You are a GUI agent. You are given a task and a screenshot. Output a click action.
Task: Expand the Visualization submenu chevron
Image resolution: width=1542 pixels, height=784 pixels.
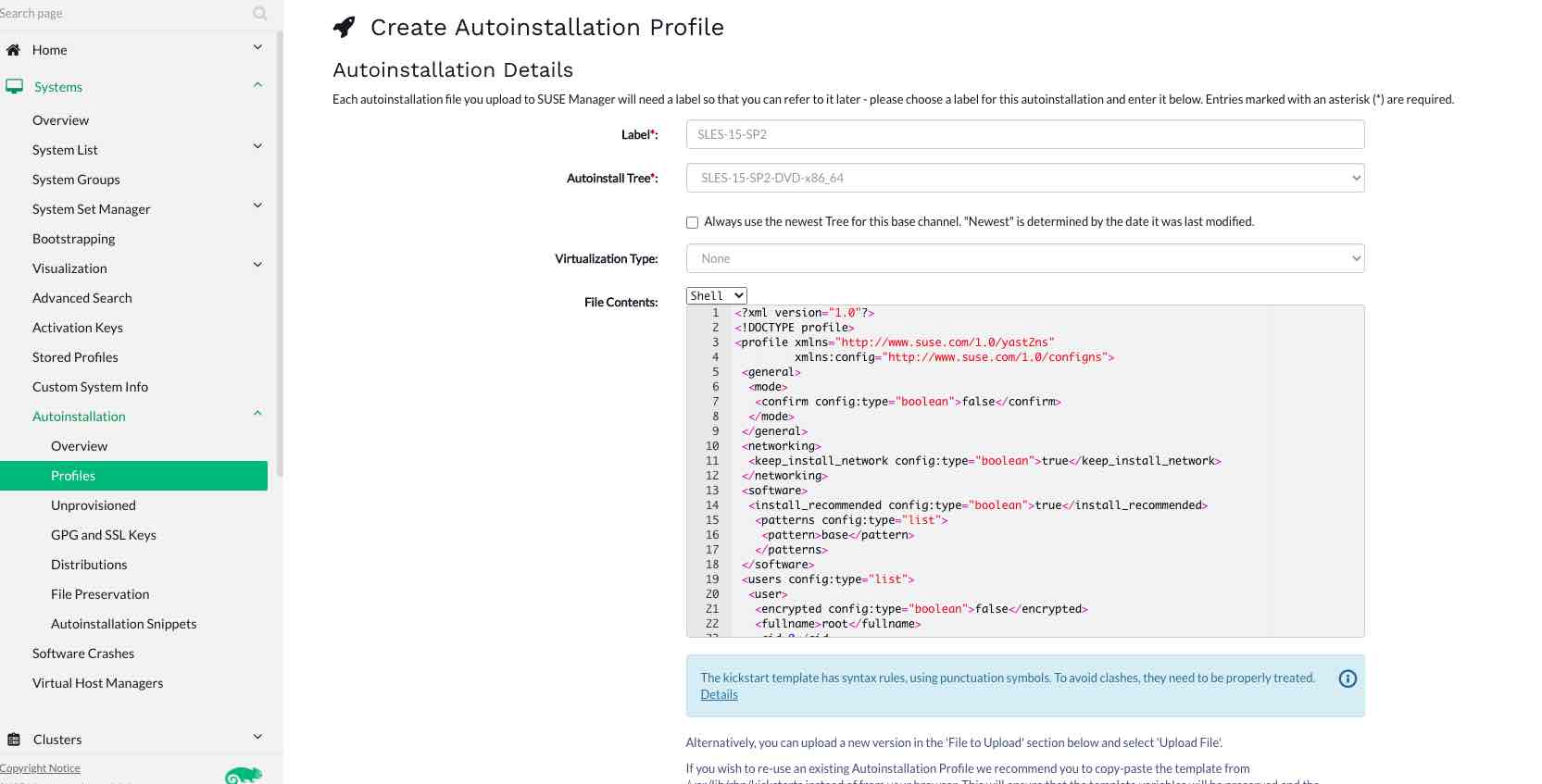click(x=257, y=265)
